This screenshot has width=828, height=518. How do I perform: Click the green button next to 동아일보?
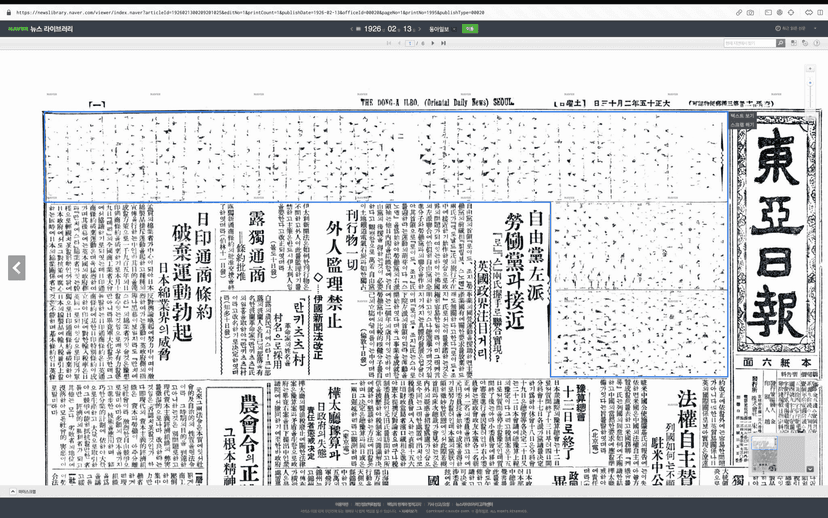tap(469, 29)
